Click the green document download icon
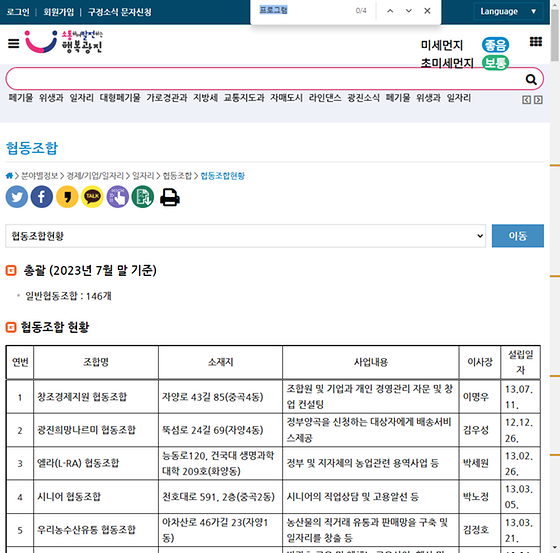 142,197
